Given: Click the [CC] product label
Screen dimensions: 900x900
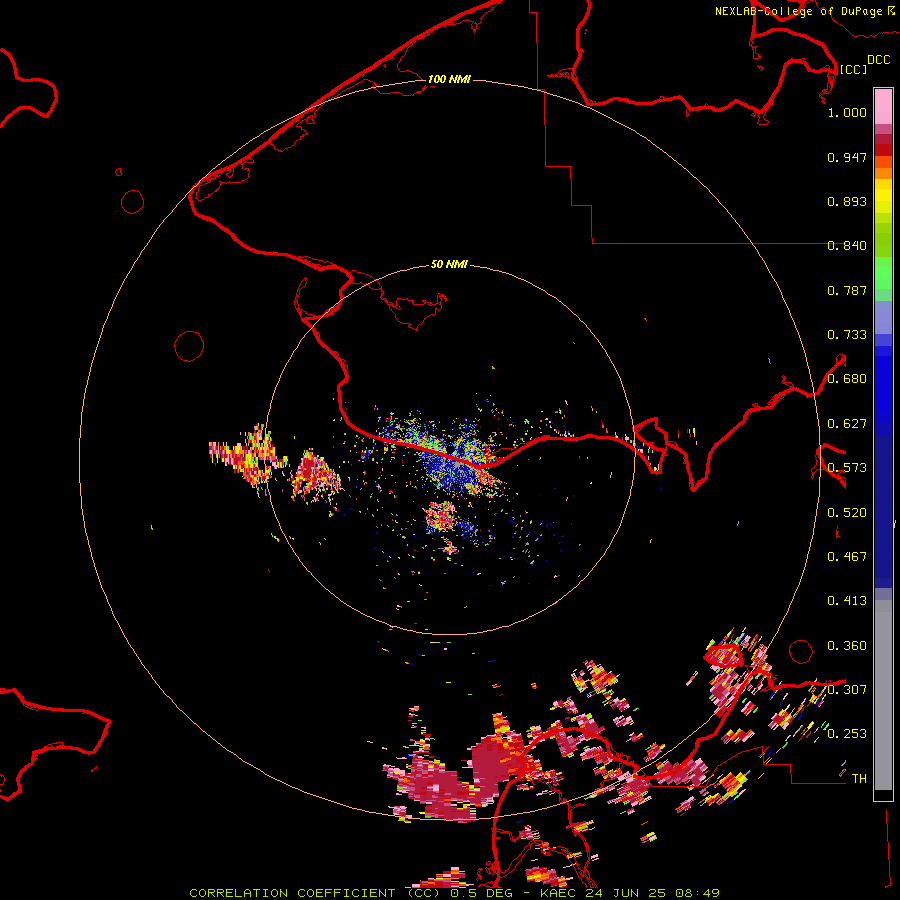Looking at the screenshot, I should click(x=853, y=69).
